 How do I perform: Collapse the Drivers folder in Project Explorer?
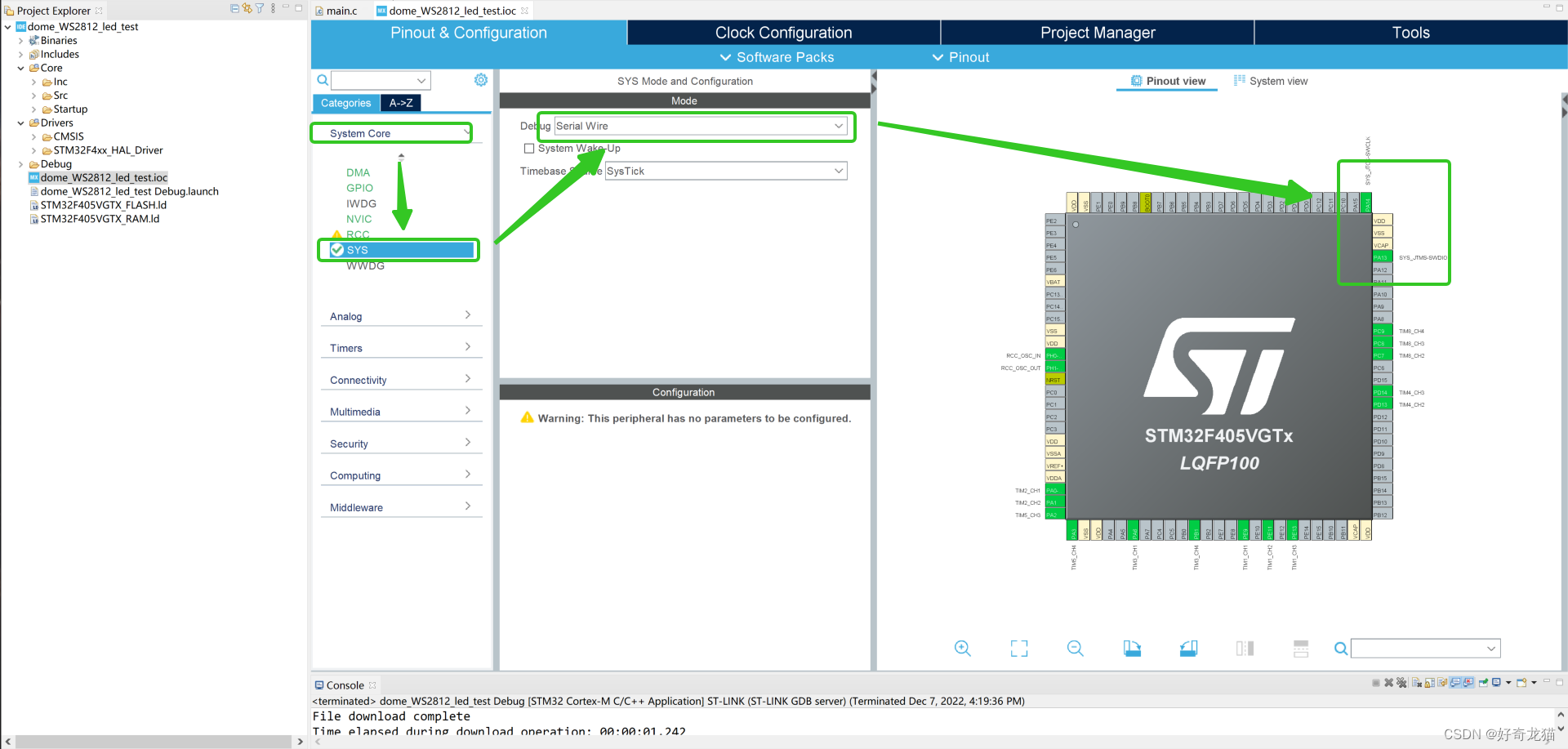click(20, 123)
